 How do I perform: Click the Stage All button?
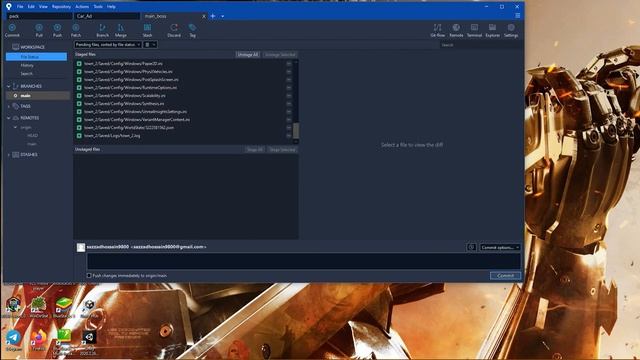(255, 150)
